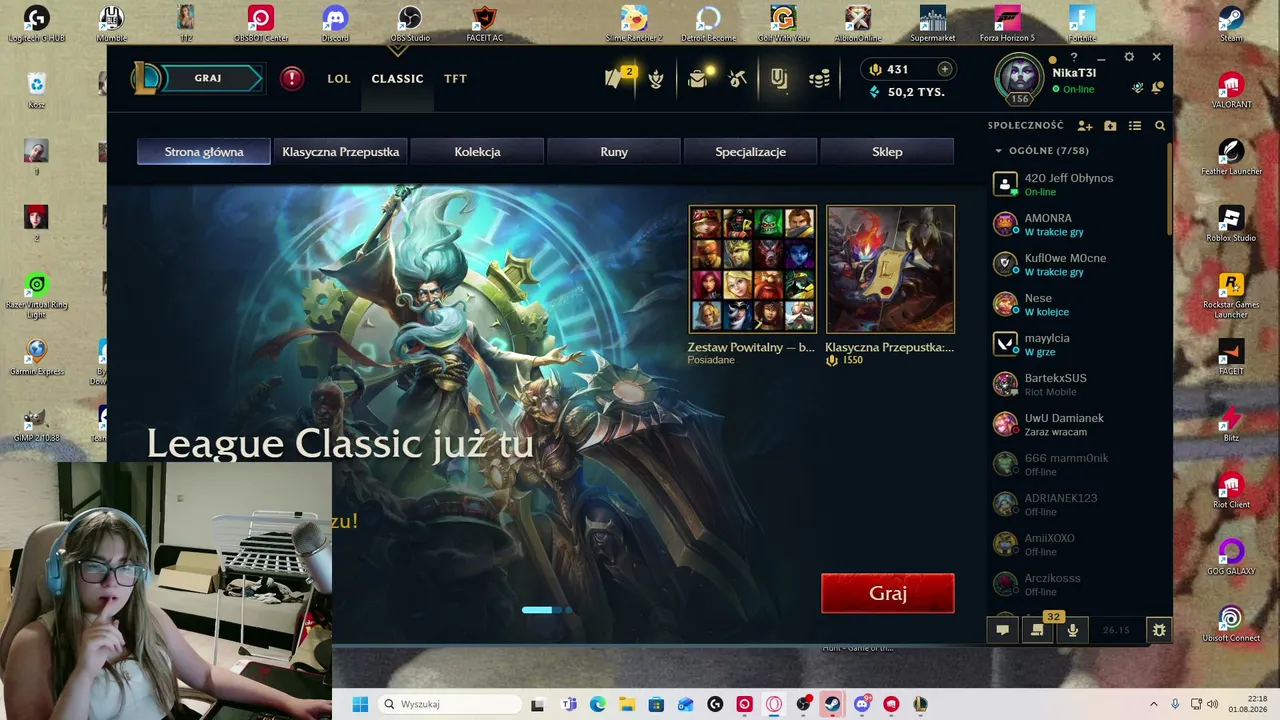The image size is (1280, 720).
Task: Collapse the OGÓLNE friends group
Action: click(998, 151)
